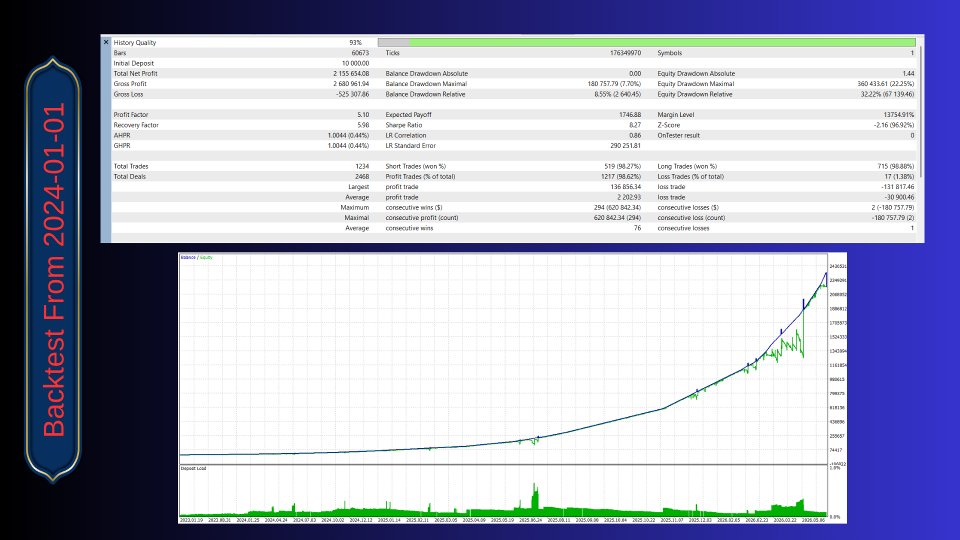Select consecutive wins value 294 (620 842.34)
The height and width of the screenshot is (540, 960).
pos(617,208)
